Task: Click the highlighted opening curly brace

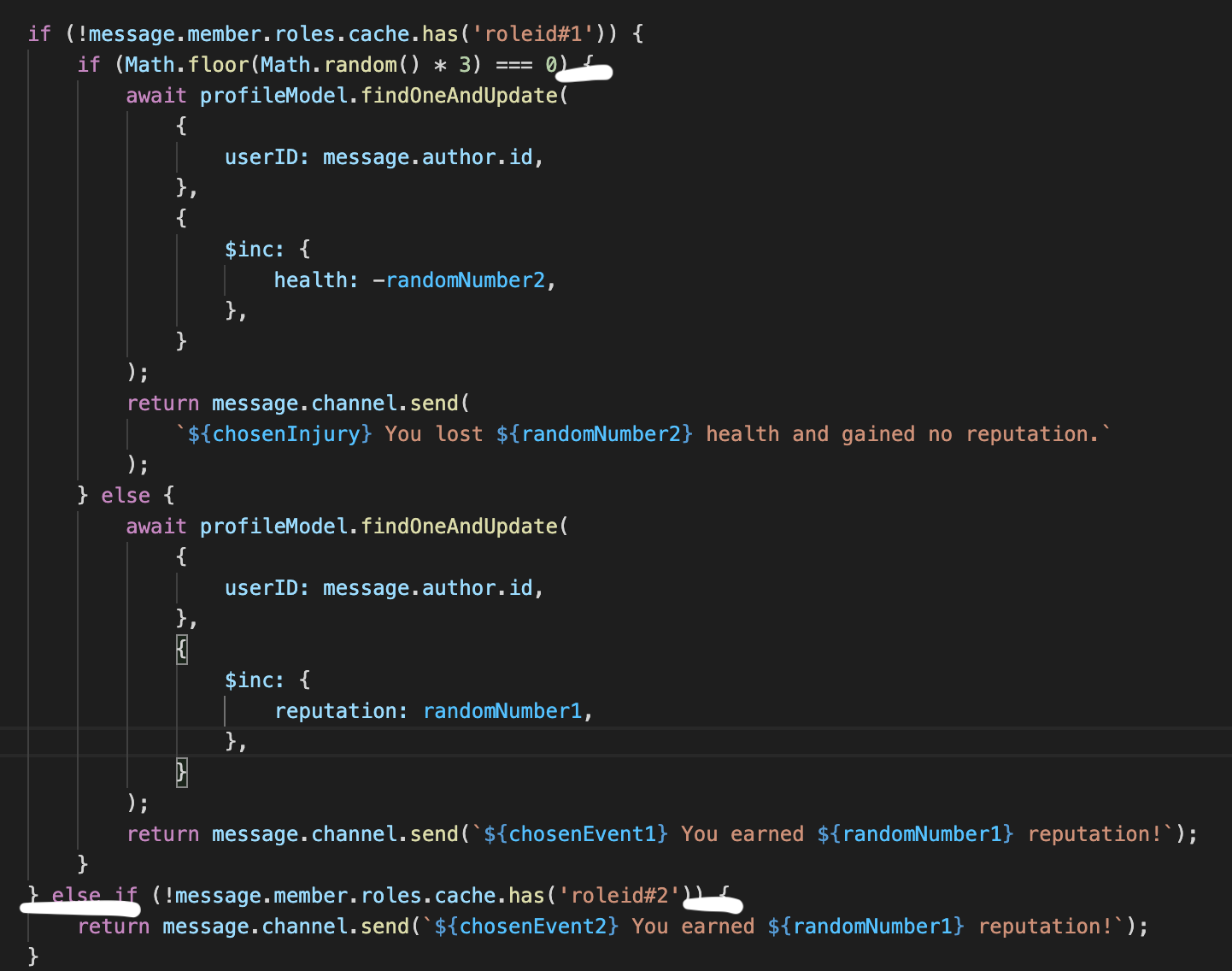Action: 181,650
